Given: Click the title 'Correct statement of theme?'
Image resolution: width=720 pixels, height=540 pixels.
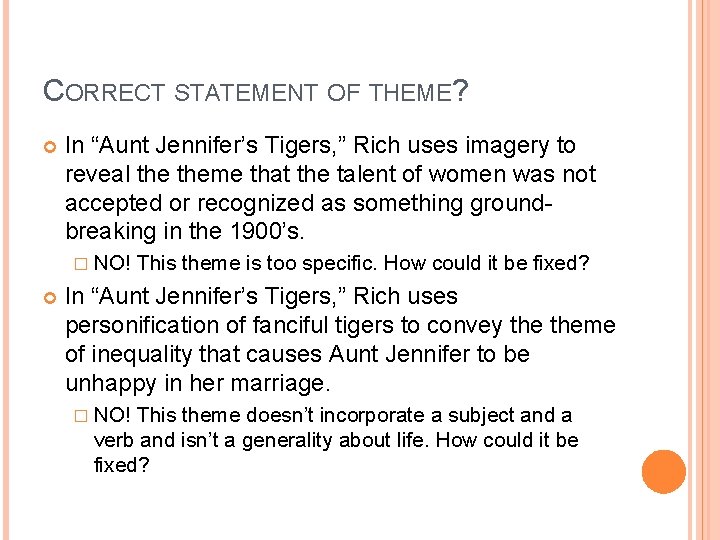Looking at the screenshot, I should 255,91.
